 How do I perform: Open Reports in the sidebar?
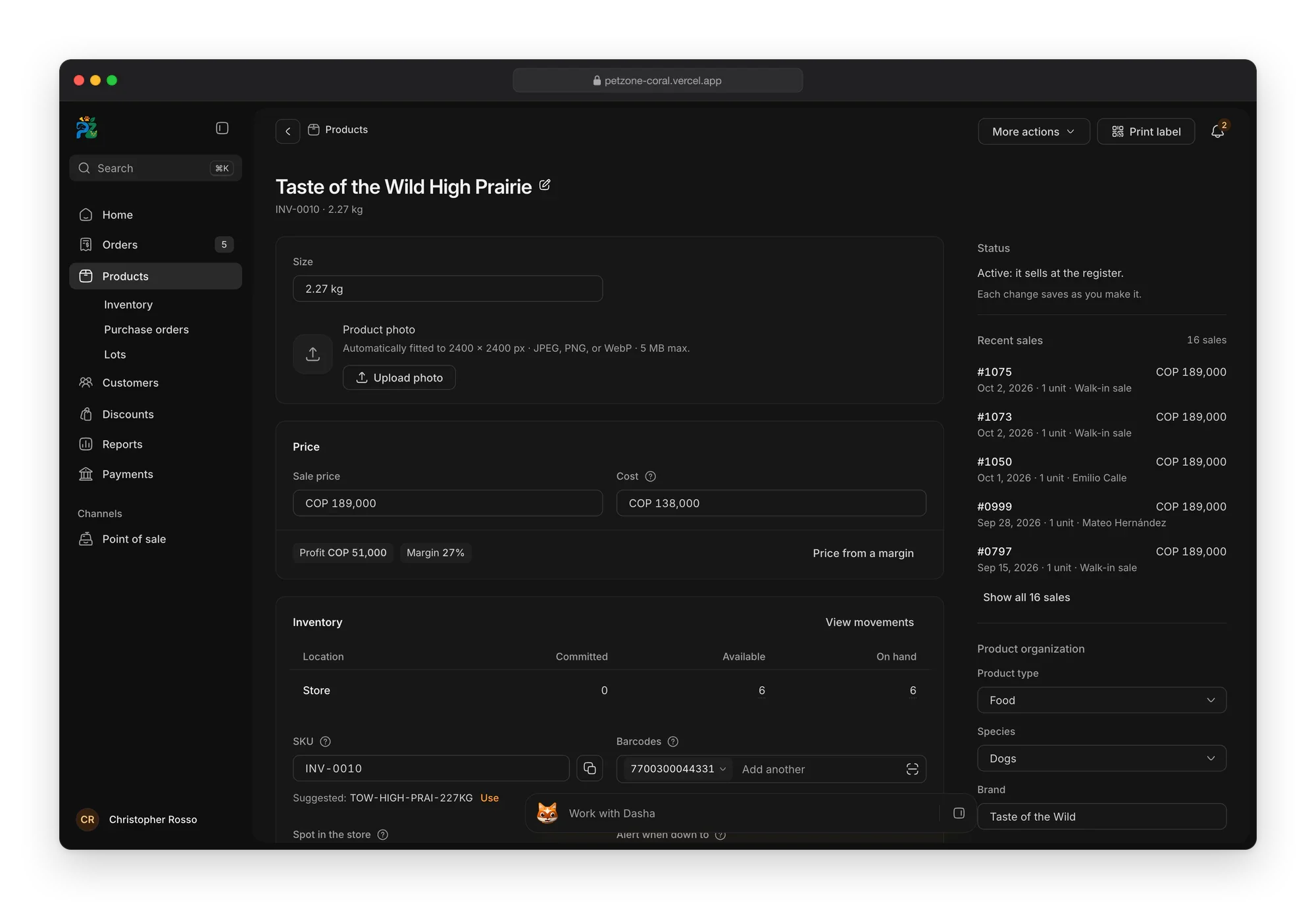155,445
